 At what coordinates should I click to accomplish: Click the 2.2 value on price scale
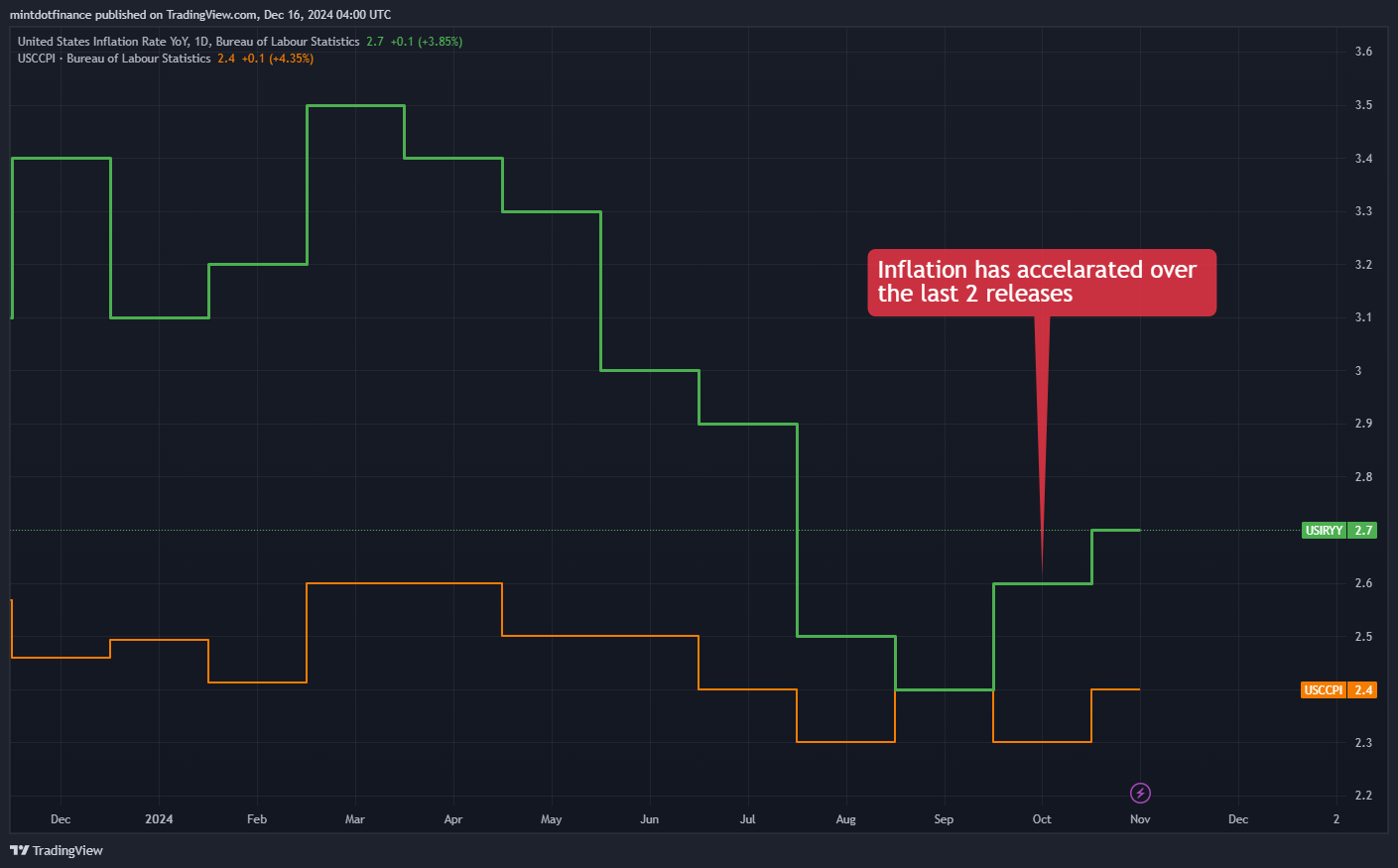click(x=1363, y=796)
